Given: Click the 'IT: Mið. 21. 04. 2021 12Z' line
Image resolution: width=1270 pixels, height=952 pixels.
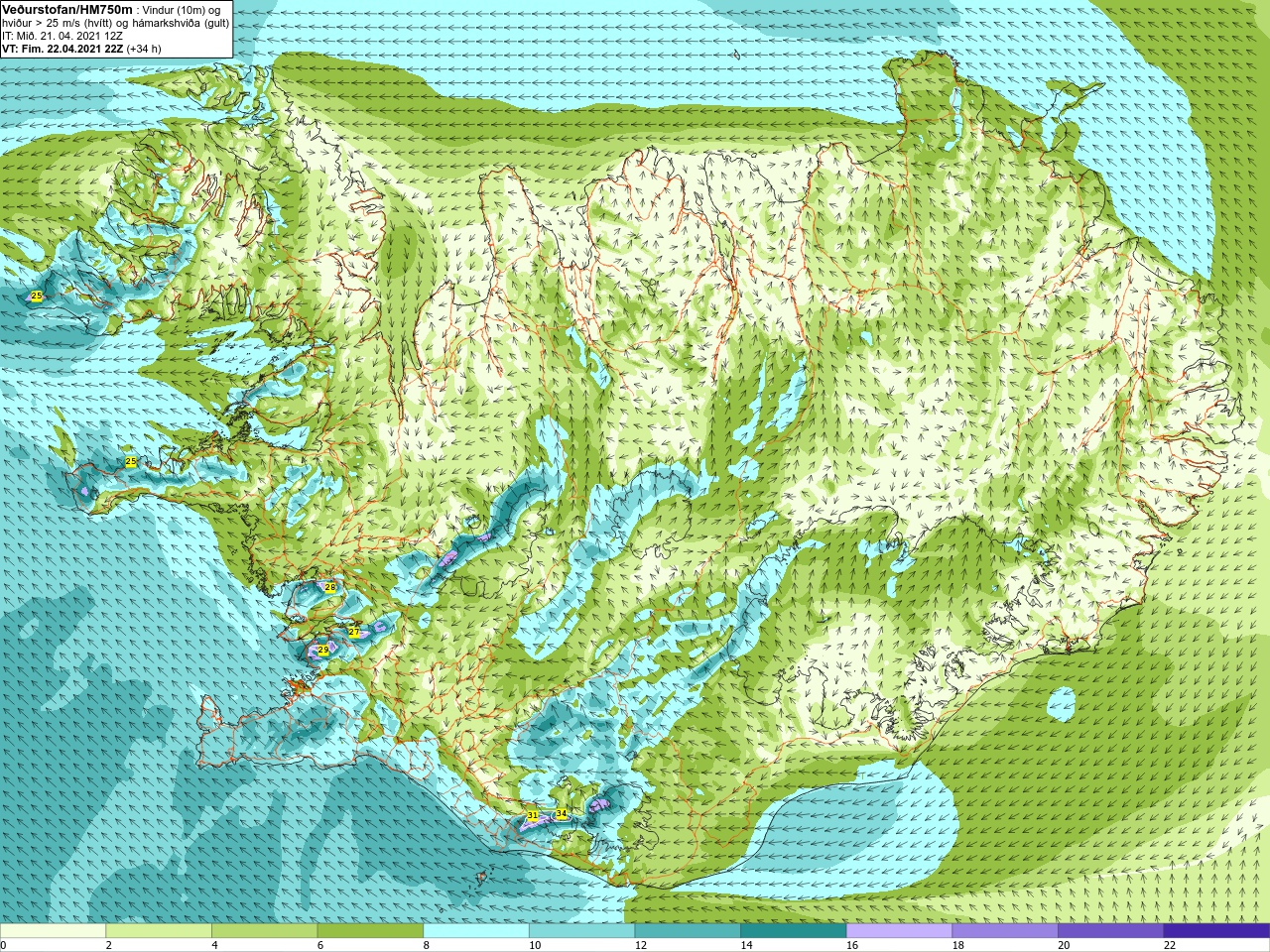Looking at the screenshot, I should tap(63, 36).
